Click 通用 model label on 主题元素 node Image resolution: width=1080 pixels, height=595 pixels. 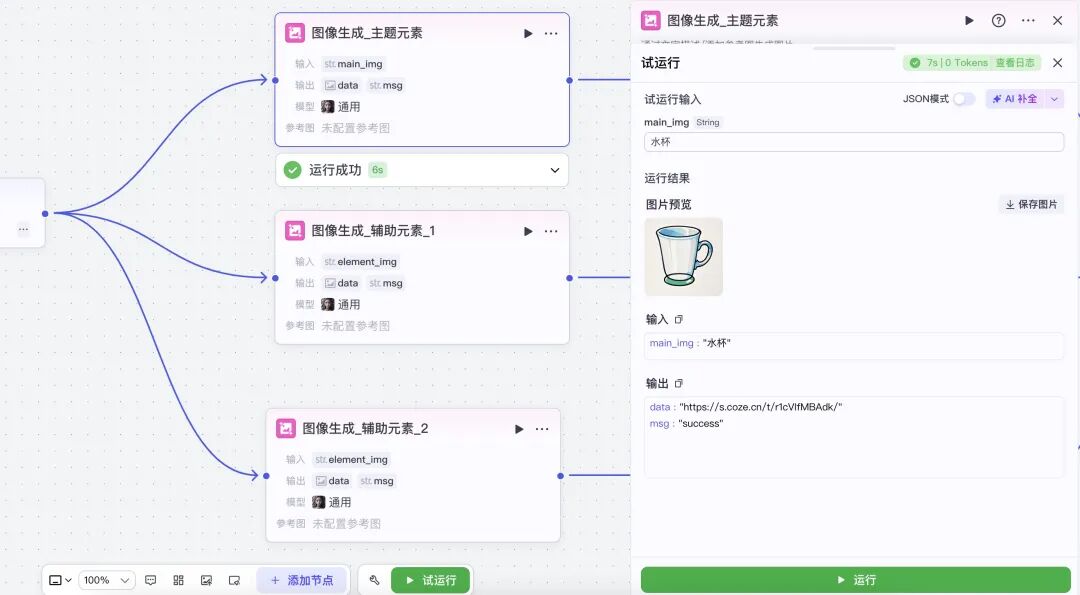[x=349, y=107]
